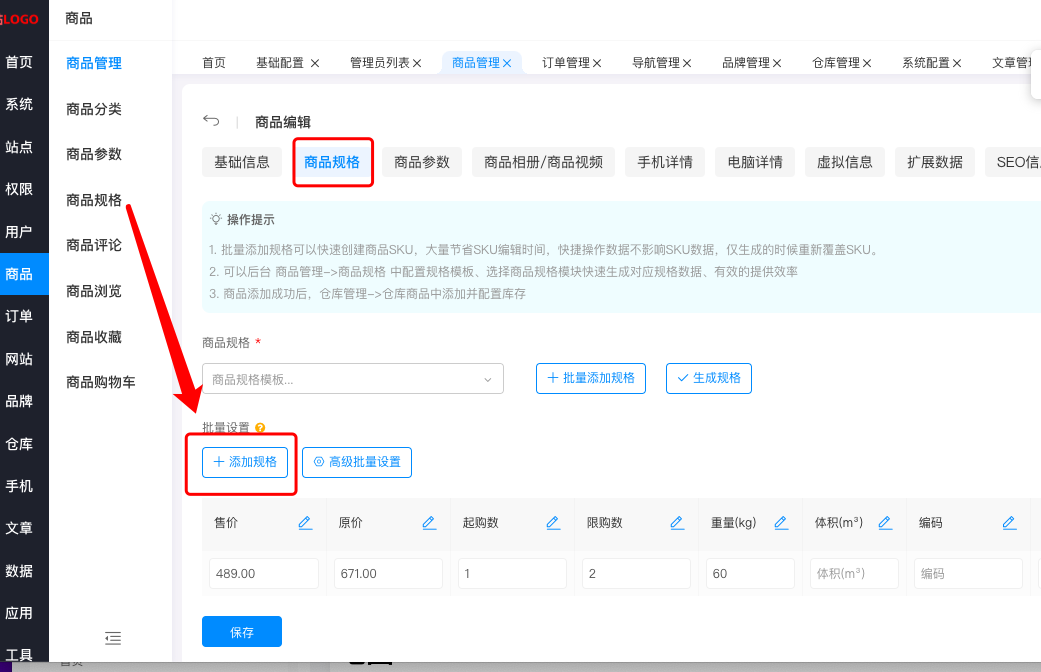The height and width of the screenshot is (672, 1041).
Task: Open the 扩展数据 section tab
Action: click(x=935, y=162)
